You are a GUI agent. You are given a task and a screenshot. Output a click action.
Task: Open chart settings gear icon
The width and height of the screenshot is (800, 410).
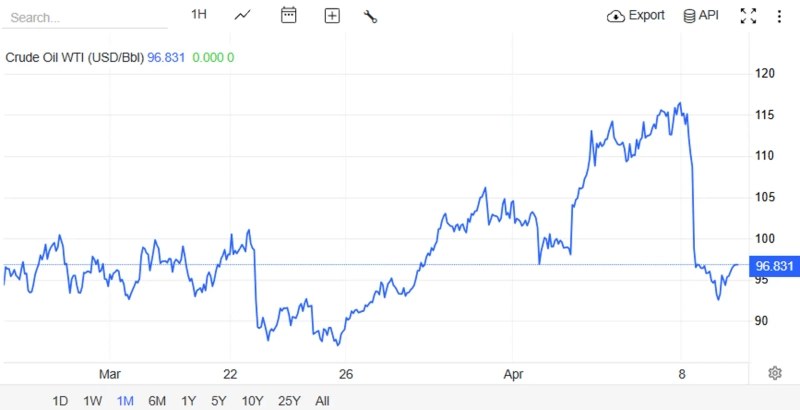click(x=775, y=373)
